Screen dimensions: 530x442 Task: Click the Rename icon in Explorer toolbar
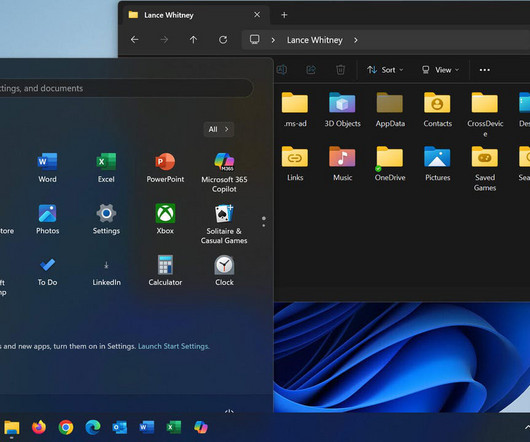(282, 70)
